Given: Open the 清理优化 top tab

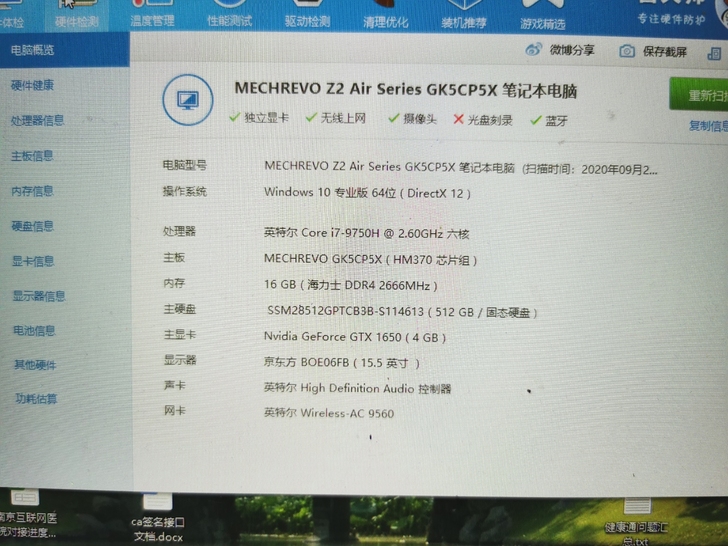Looking at the screenshot, I should (x=385, y=15).
